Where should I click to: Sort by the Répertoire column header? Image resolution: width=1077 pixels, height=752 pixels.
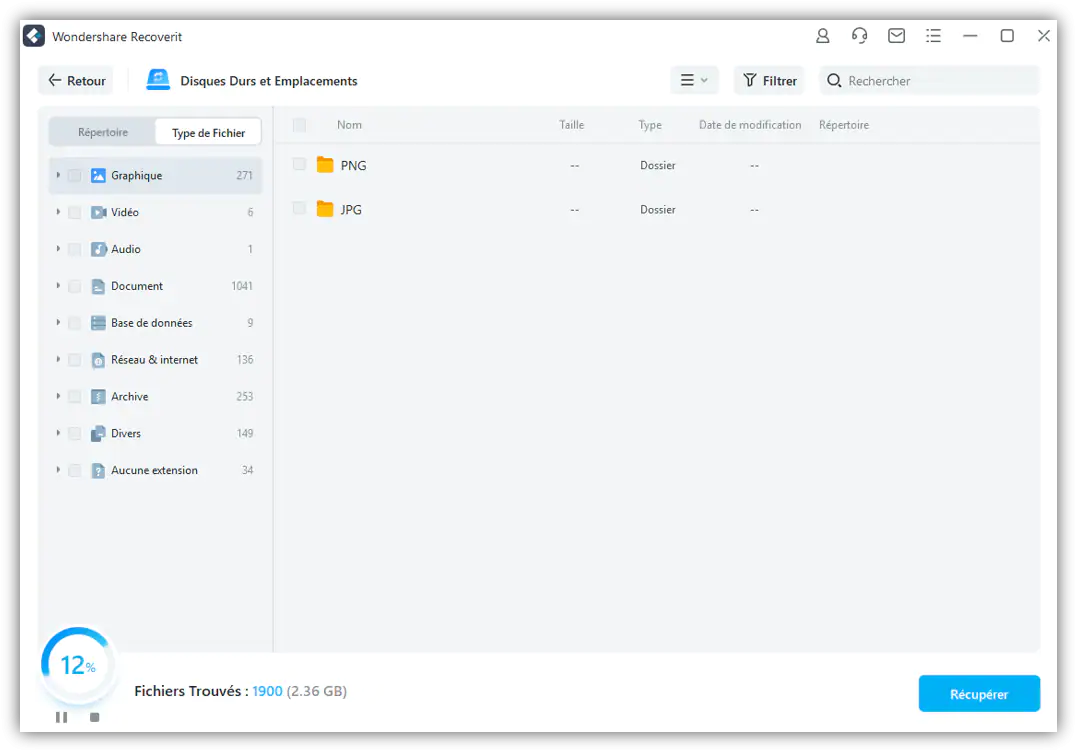pyautogui.click(x=843, y=125)
